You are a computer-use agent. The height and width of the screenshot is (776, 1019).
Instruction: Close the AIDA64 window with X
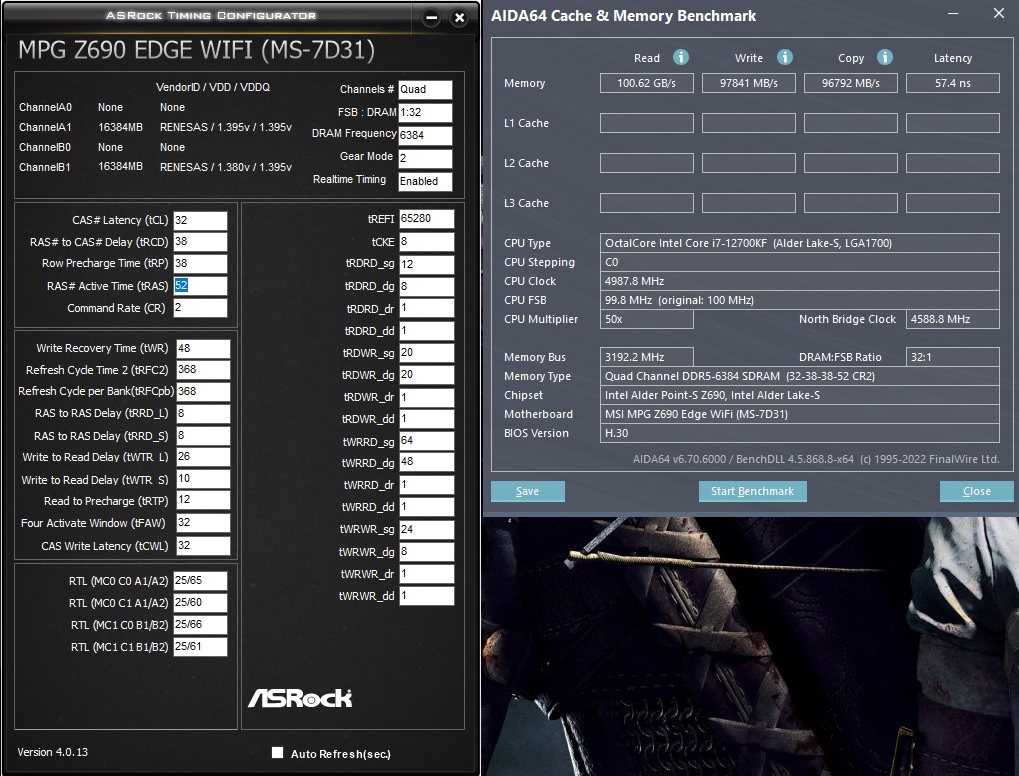[x=999, y=13]
